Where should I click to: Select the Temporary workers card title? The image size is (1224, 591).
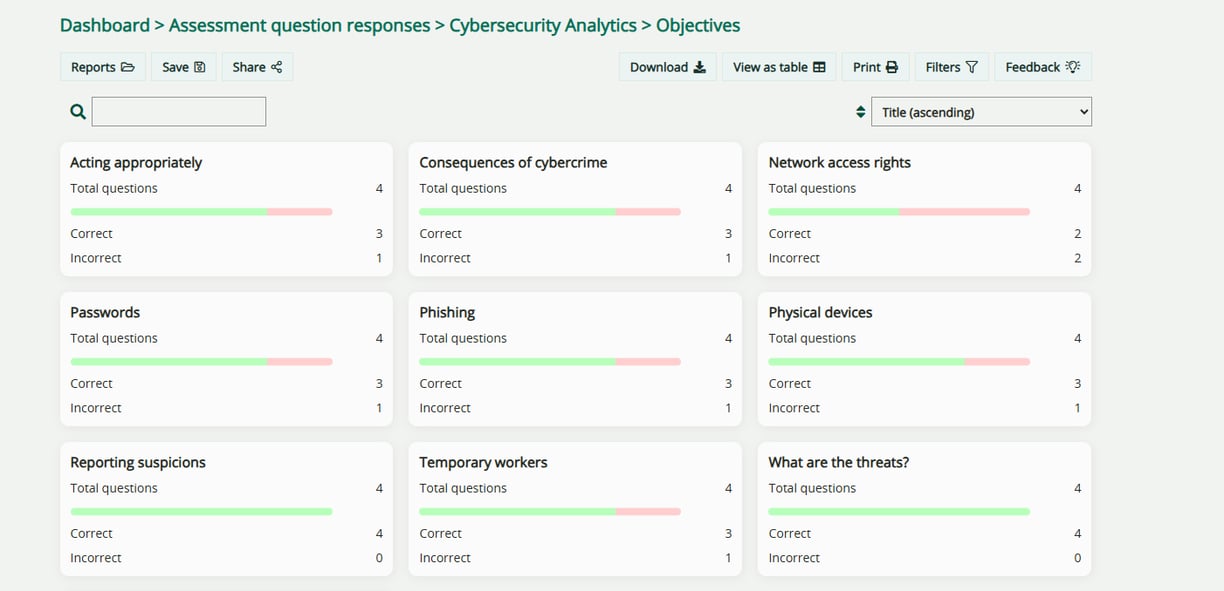pos(483,462)
